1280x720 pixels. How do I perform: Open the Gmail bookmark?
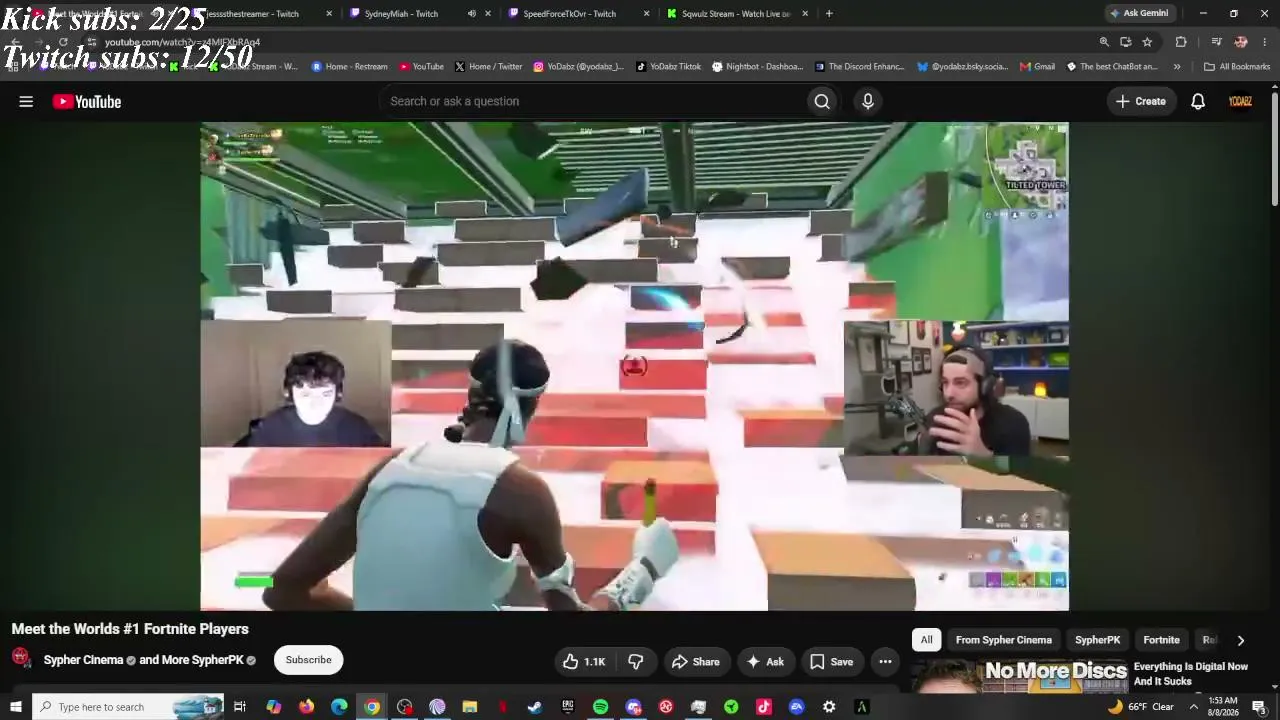pyautogui.click(x=1038, y=67)
